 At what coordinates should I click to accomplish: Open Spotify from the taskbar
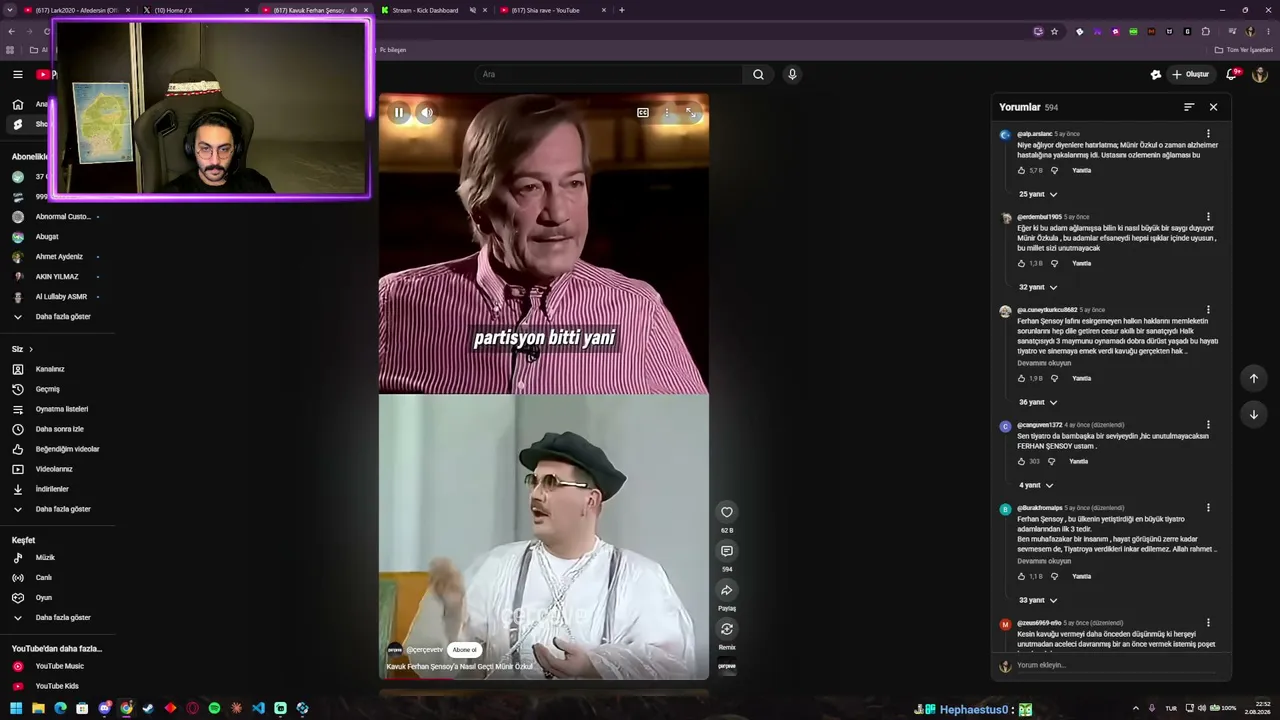coord(214,708)
